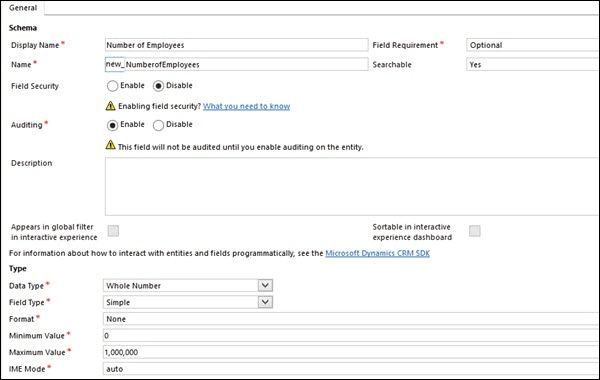The height and width of the screenshot is (380, 600).
Task: Click the auditing warning triangle icon
Action: coord(110,145)
